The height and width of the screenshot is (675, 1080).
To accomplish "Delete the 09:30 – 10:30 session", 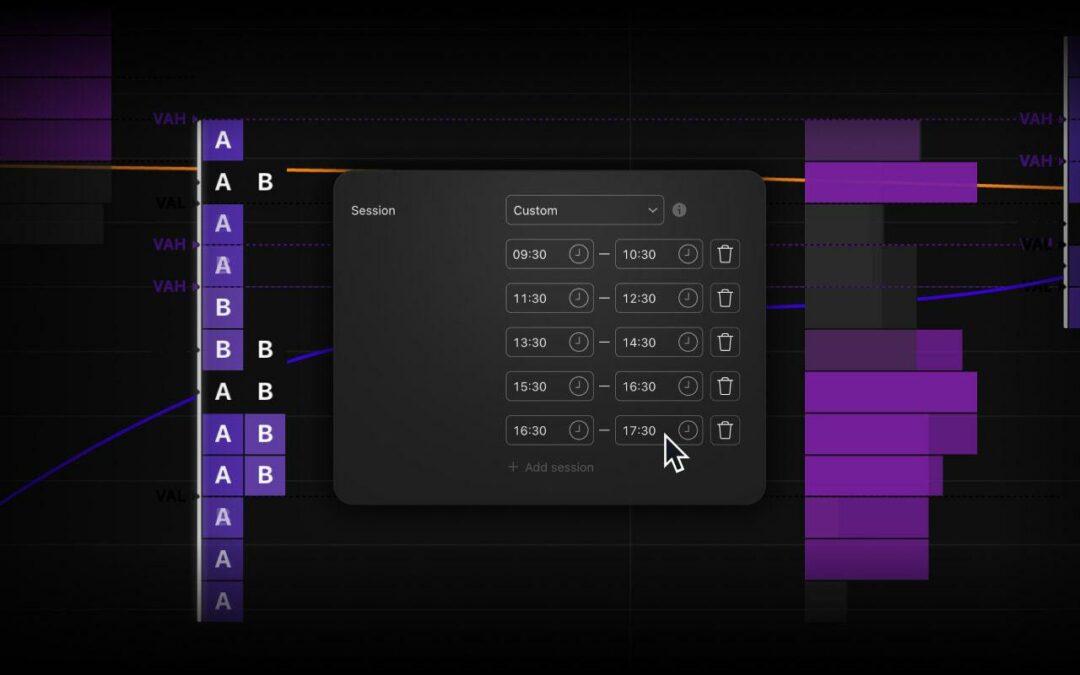I will (x=725, y=254).
